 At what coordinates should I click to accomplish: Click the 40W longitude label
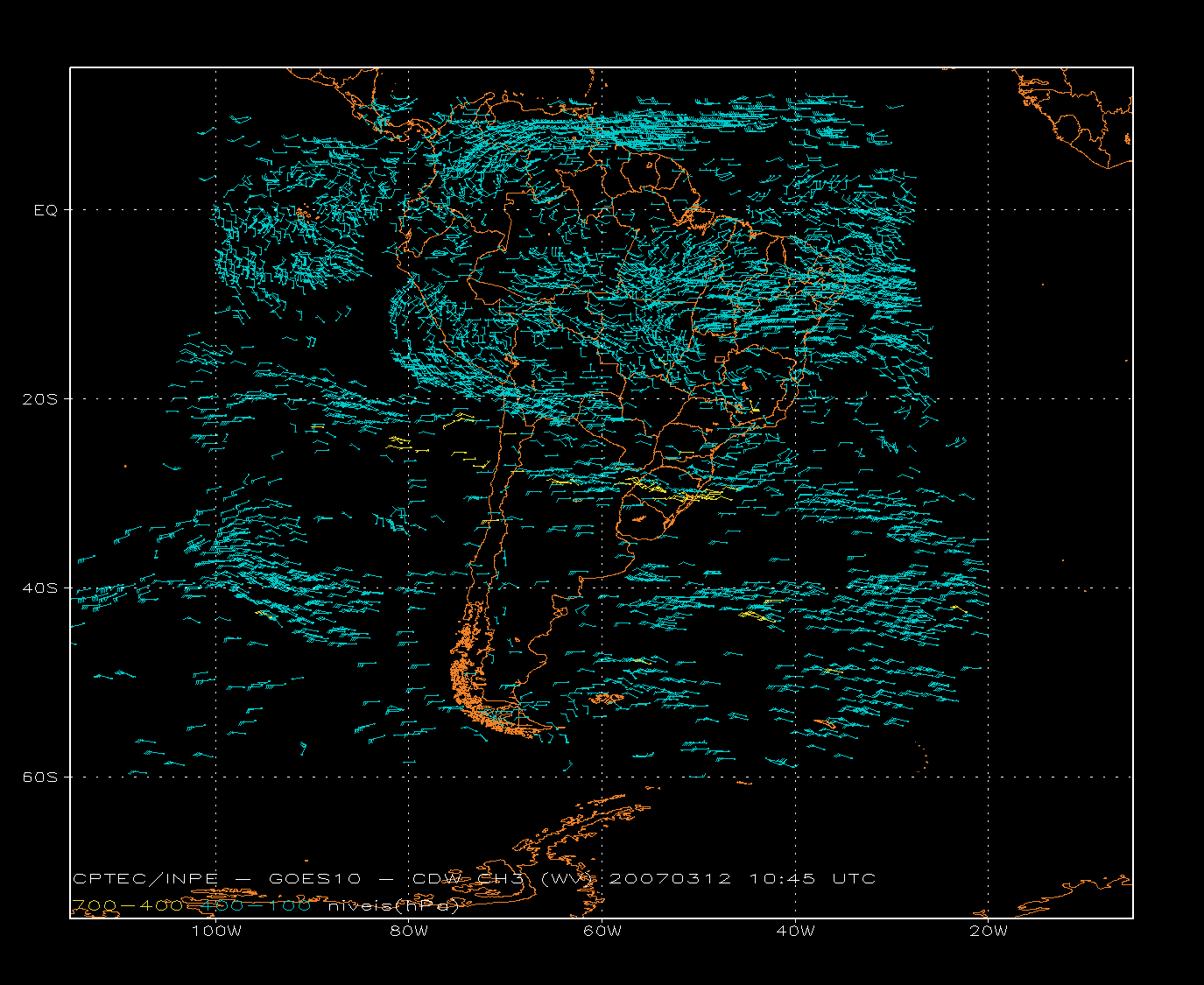795,931
